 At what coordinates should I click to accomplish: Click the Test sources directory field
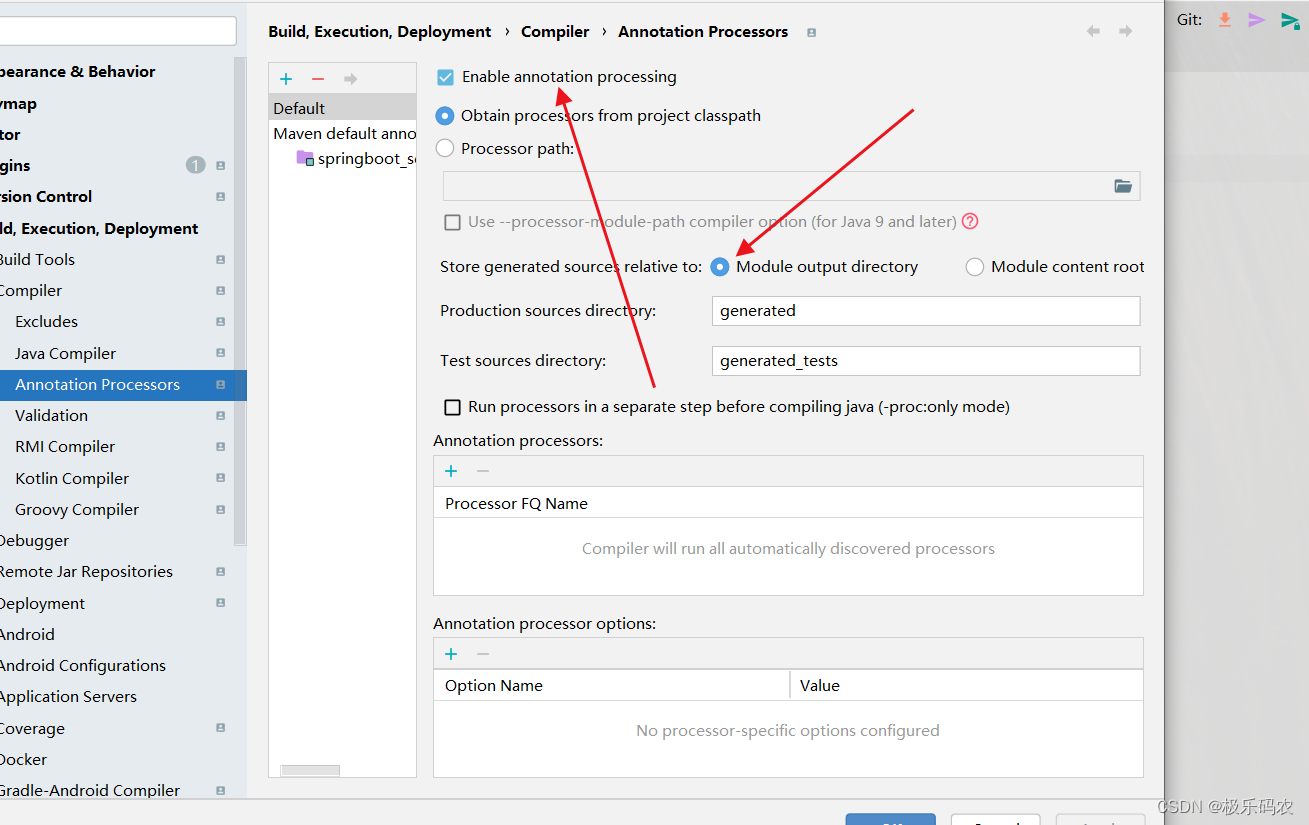click(926, 361)
